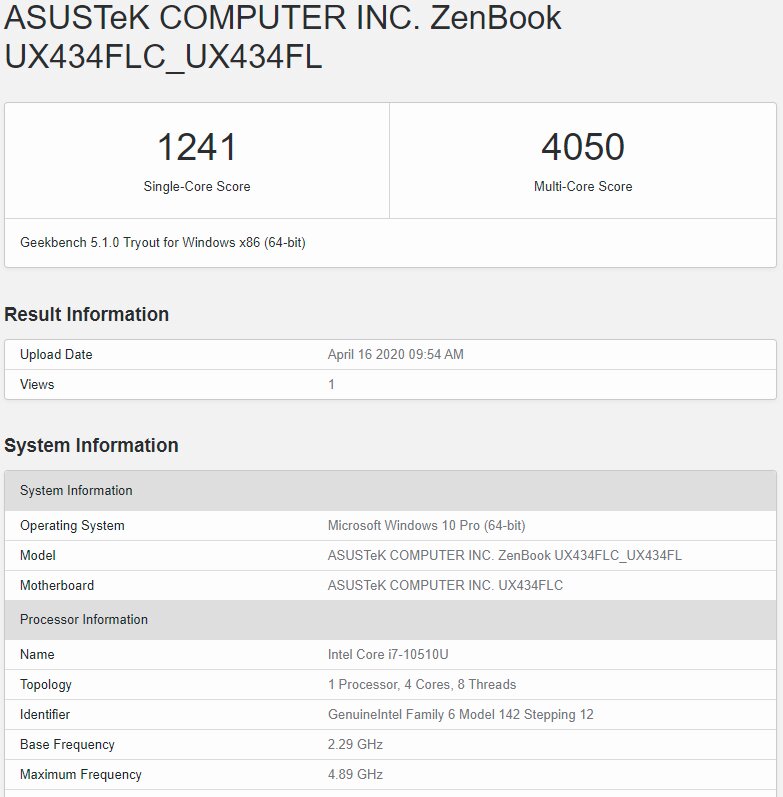Select the Upload Date value April 16 2020
This screenshot has height=797, width=783.
pos(396,354)
